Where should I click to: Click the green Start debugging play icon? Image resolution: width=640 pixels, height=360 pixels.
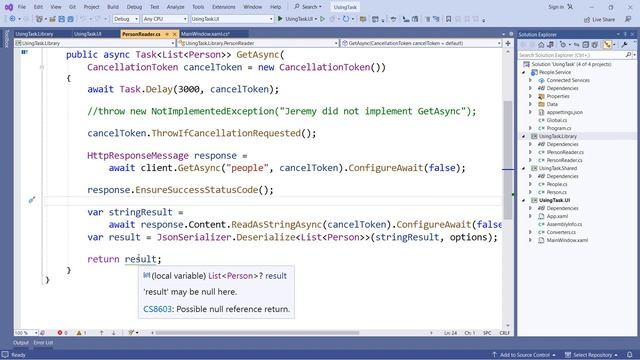[280, 19]
